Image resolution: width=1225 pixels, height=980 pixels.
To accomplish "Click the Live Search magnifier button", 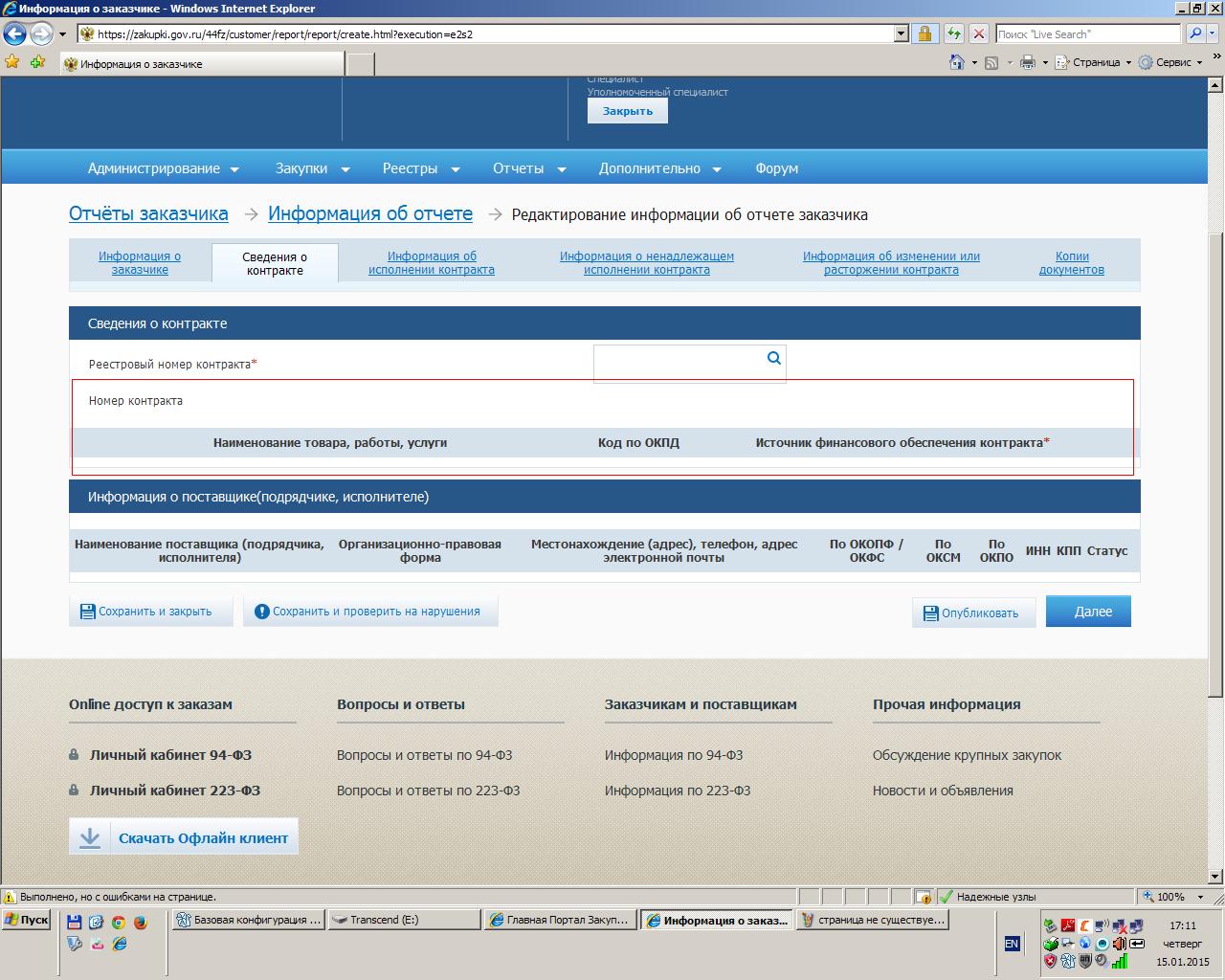I will 1195,34.
